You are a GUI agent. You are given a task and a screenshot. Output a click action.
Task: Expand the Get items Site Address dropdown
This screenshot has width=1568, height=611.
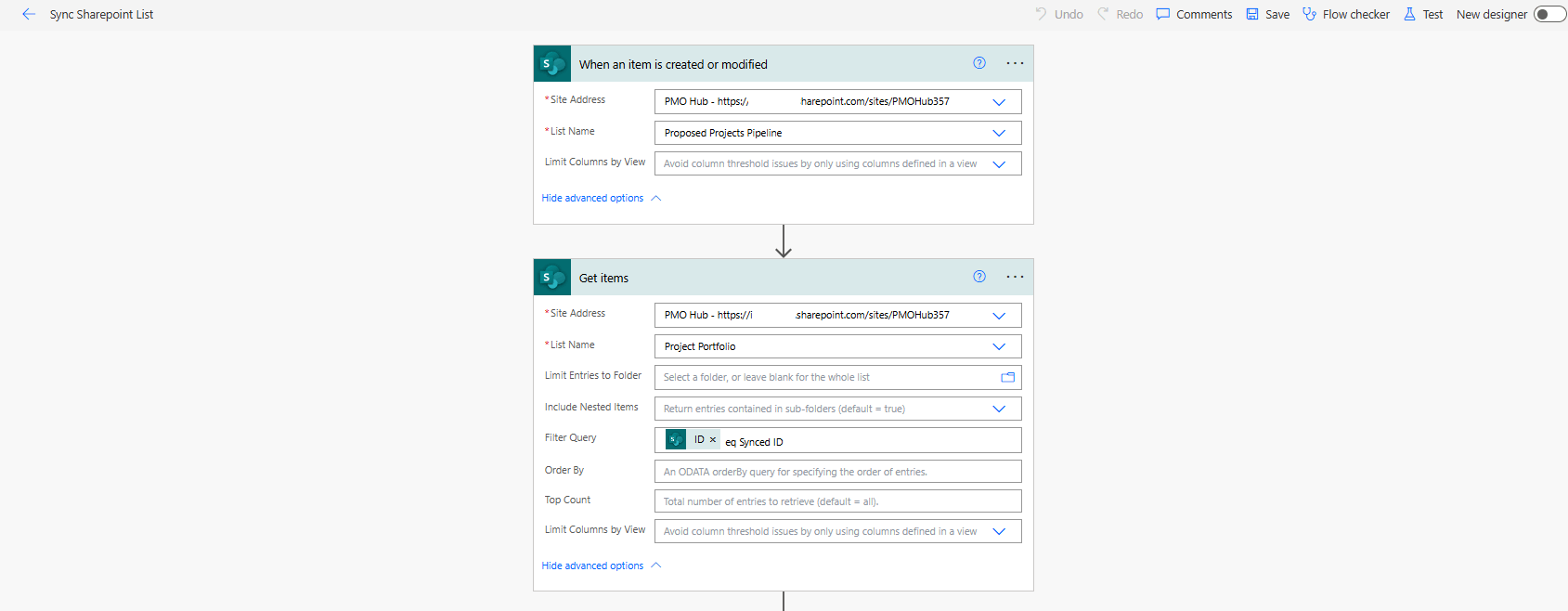pyautogui.click(x=999, y=316)
